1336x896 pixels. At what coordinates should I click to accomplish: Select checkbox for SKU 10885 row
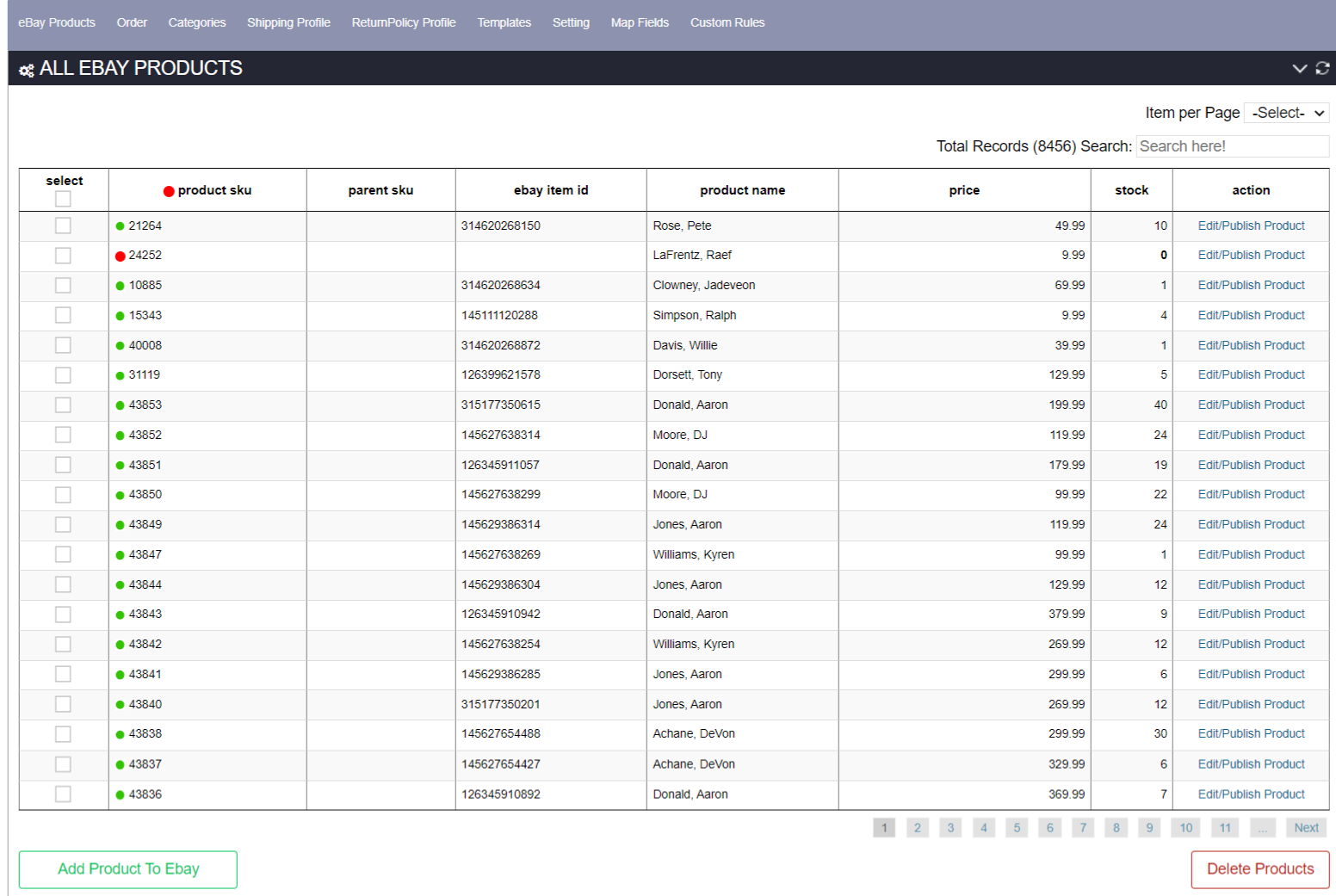point(63,285)
